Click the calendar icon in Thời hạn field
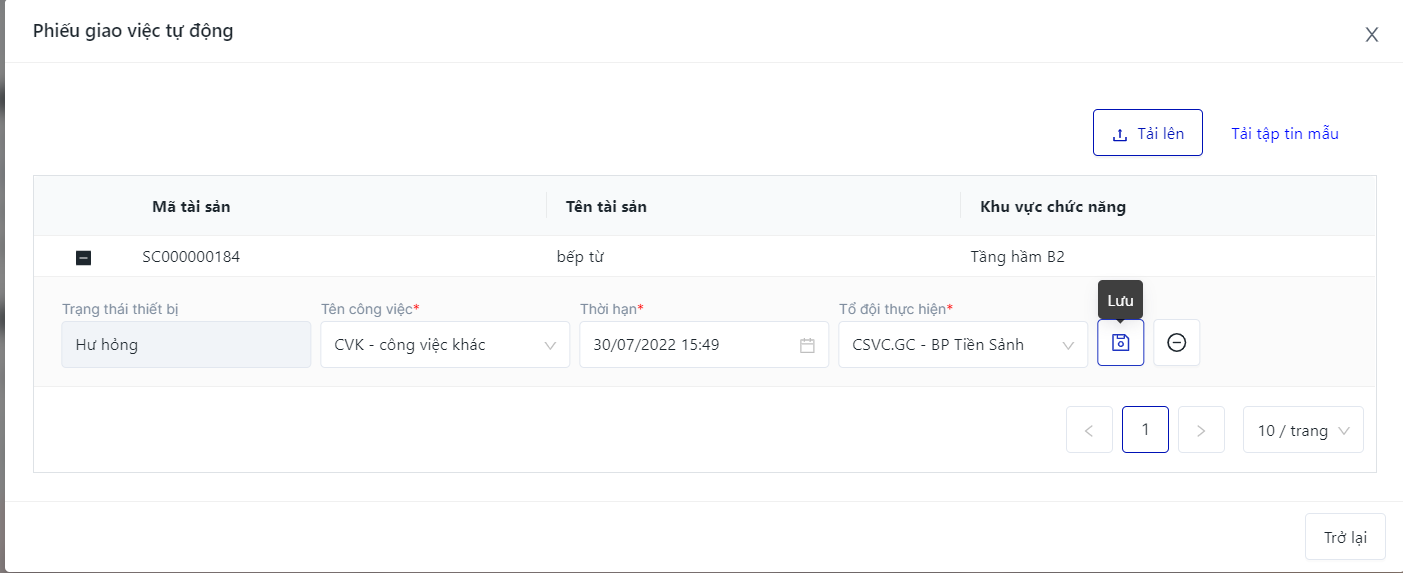Screen dimensions: 1403x573 [x=807, y=345]
